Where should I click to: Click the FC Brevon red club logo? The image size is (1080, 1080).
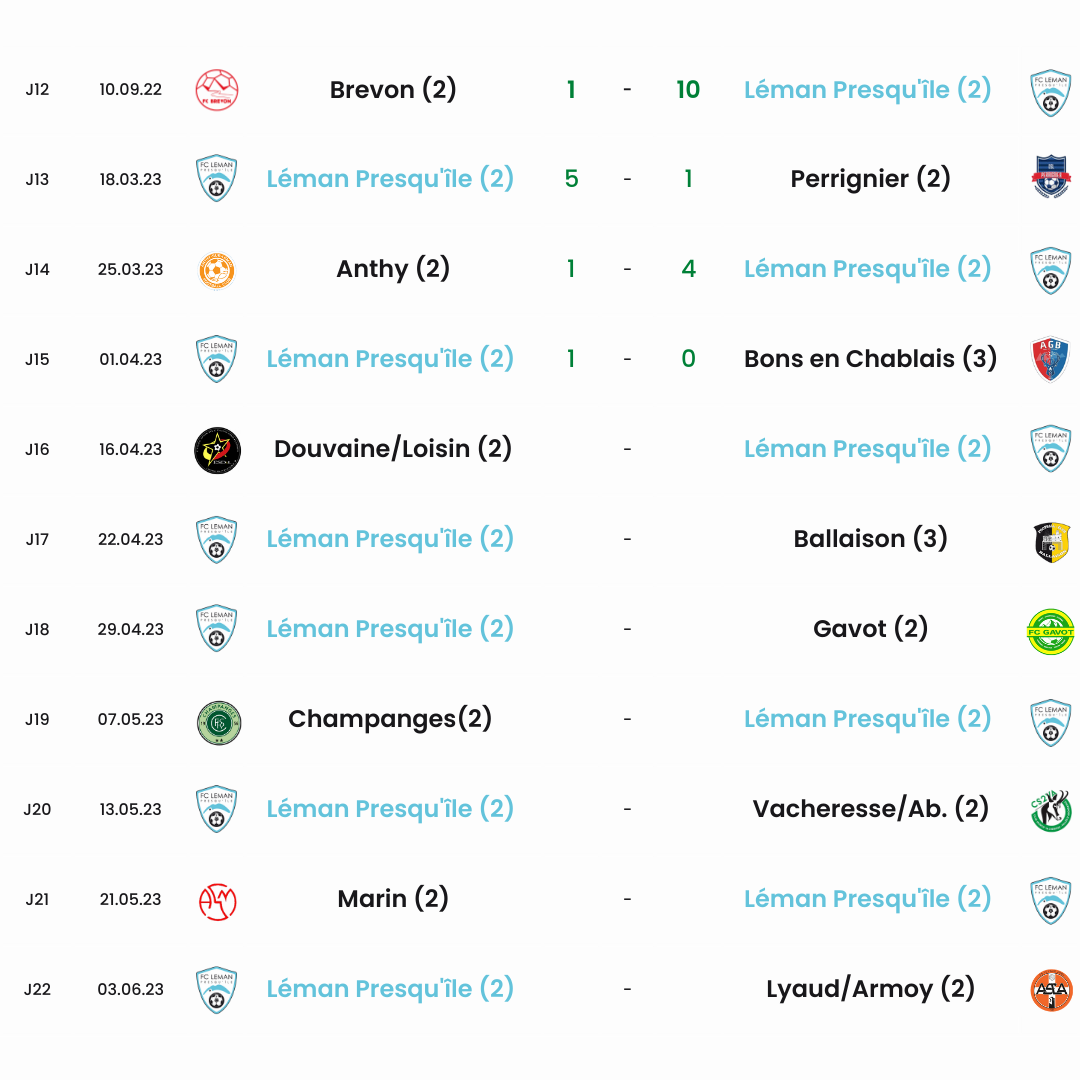point(217,90)
